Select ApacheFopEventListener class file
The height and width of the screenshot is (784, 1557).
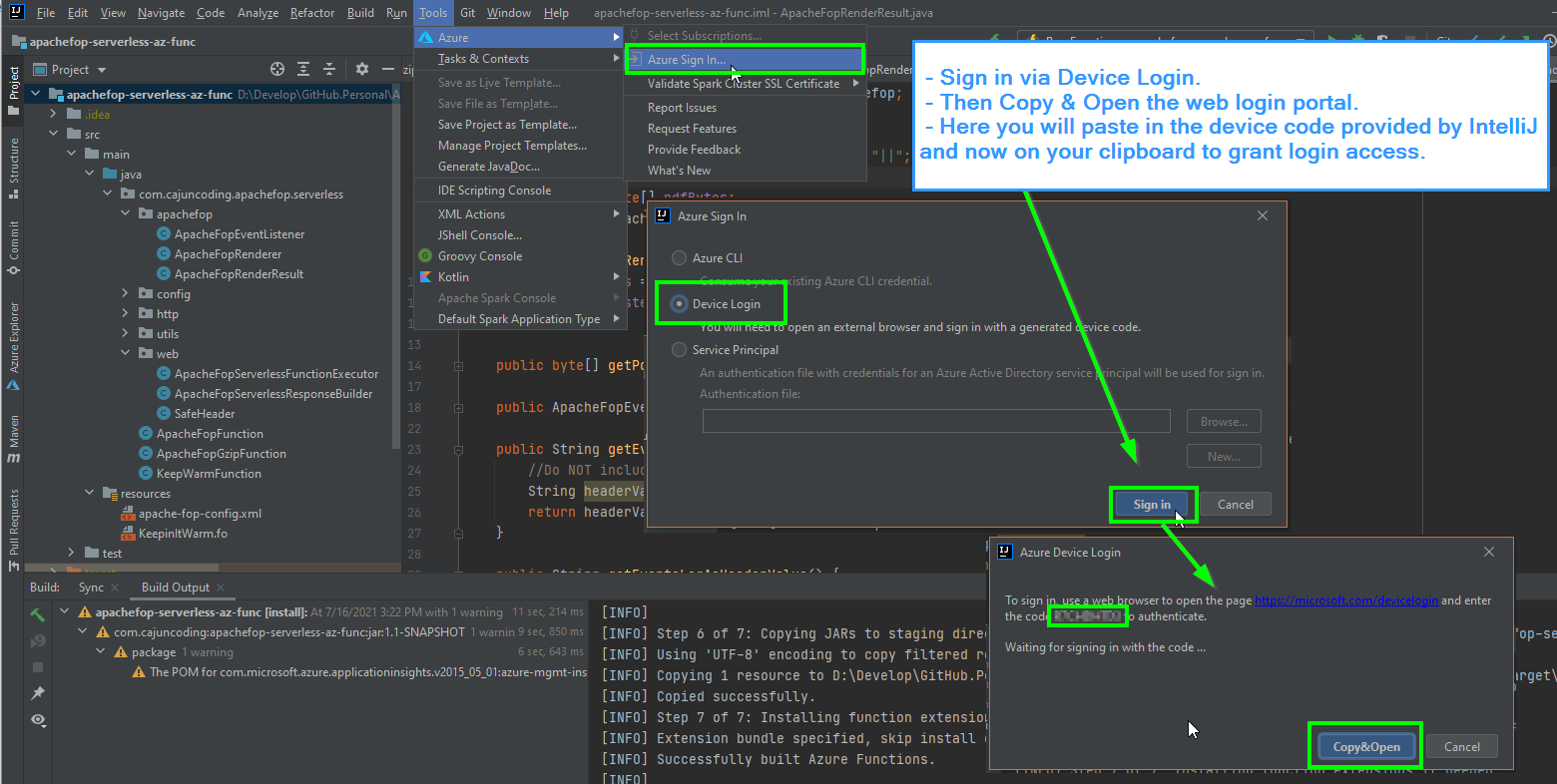pyautogui.click(x=240, y=234)
